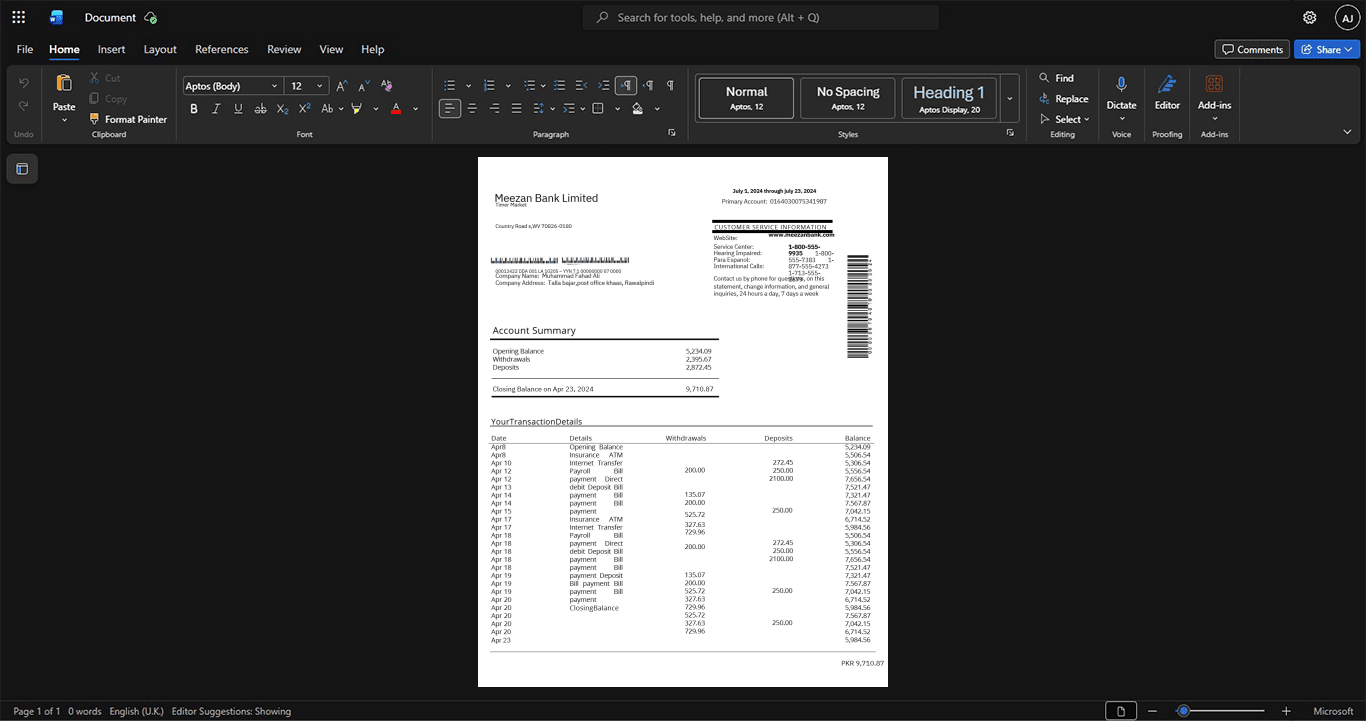Viewport: 1366px width, 721px height.
Task: Toggle Underline formatting
Action: pyautogui.click(x=238, y=109)
